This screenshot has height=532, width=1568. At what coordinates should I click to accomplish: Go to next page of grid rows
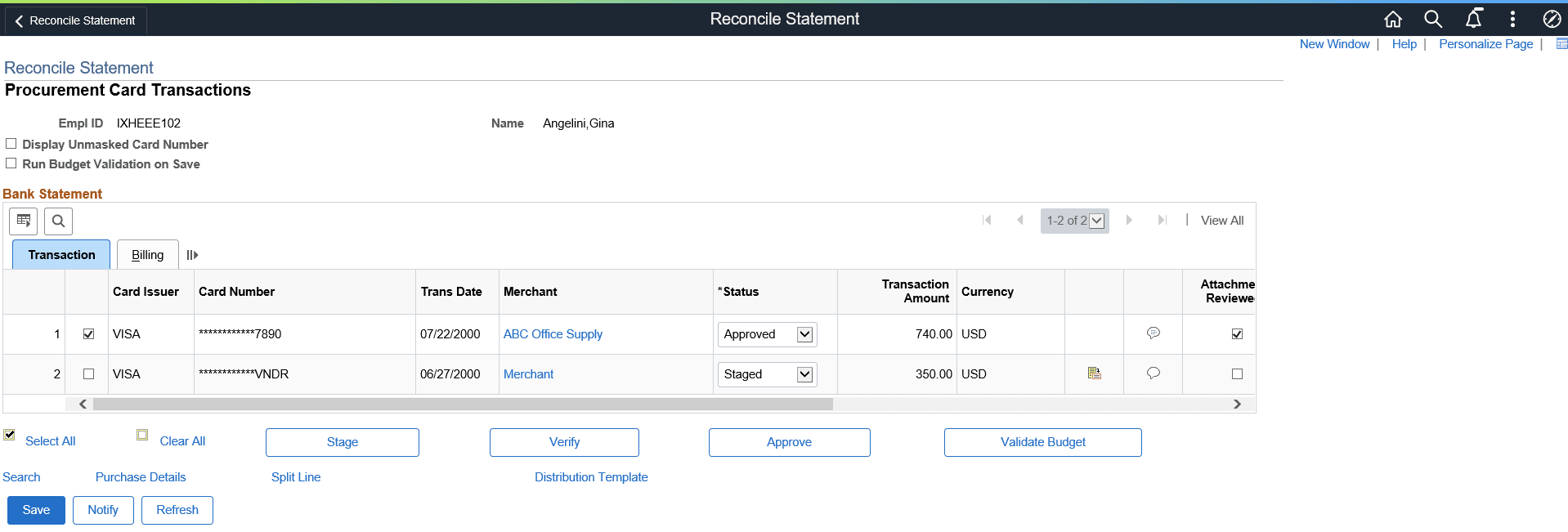click(1129, 220)
